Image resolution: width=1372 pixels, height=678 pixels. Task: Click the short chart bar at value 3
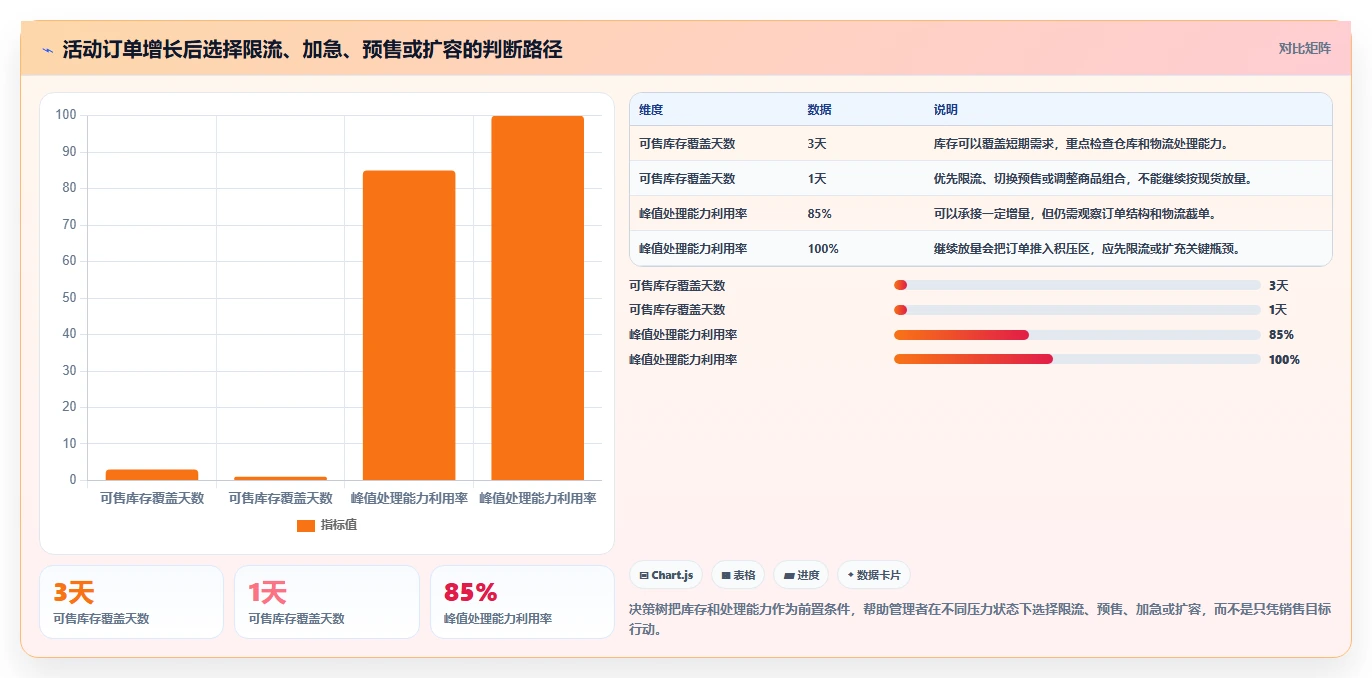[152, 475]
